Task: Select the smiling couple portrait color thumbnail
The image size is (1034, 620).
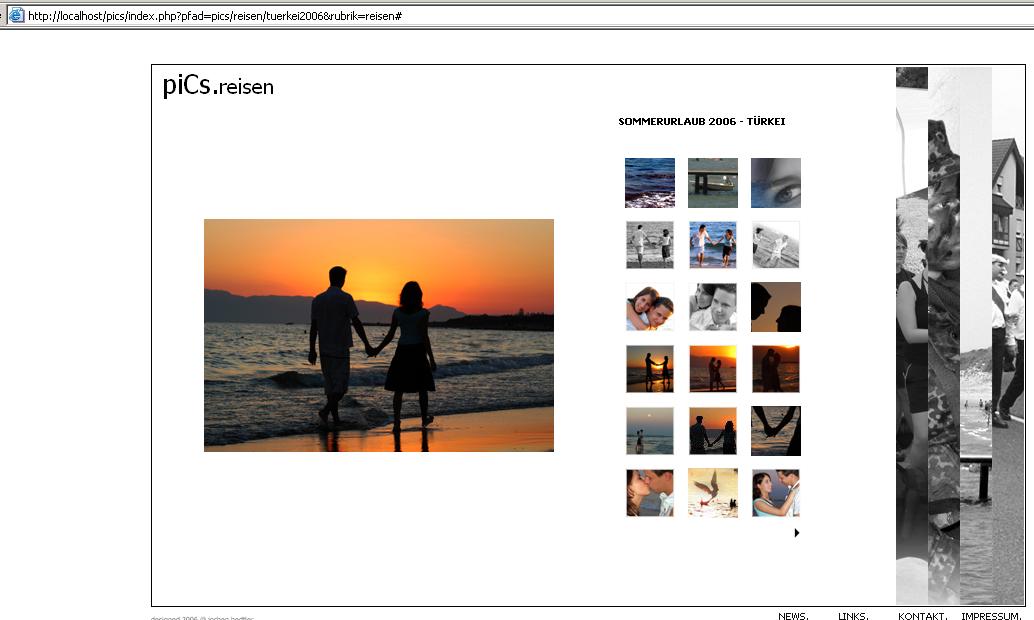Action: 650,307
